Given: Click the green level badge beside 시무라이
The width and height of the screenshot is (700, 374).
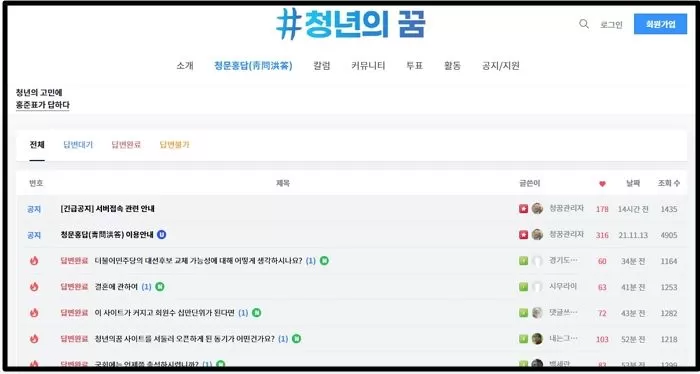Looking at the screenshot, I should [x=523, y=287].
